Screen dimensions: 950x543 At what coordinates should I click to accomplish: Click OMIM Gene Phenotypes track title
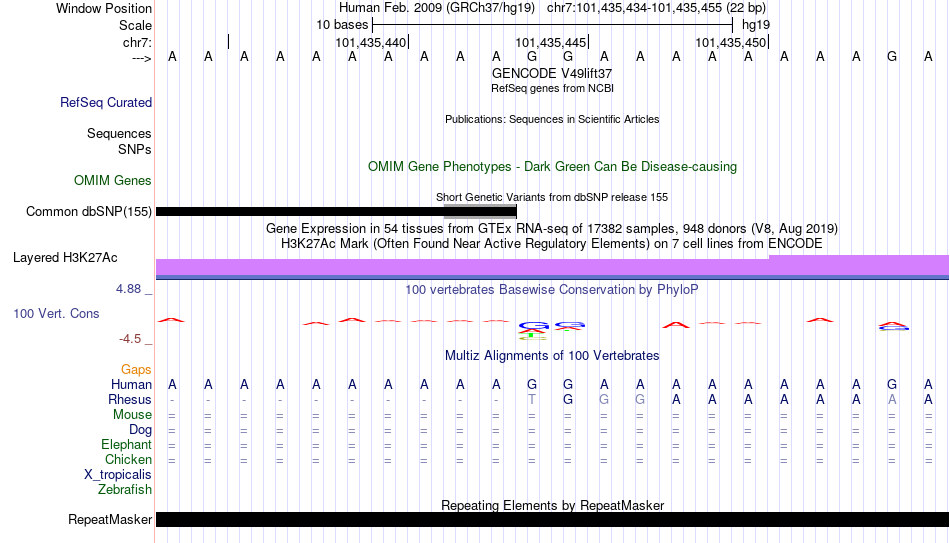552,167
